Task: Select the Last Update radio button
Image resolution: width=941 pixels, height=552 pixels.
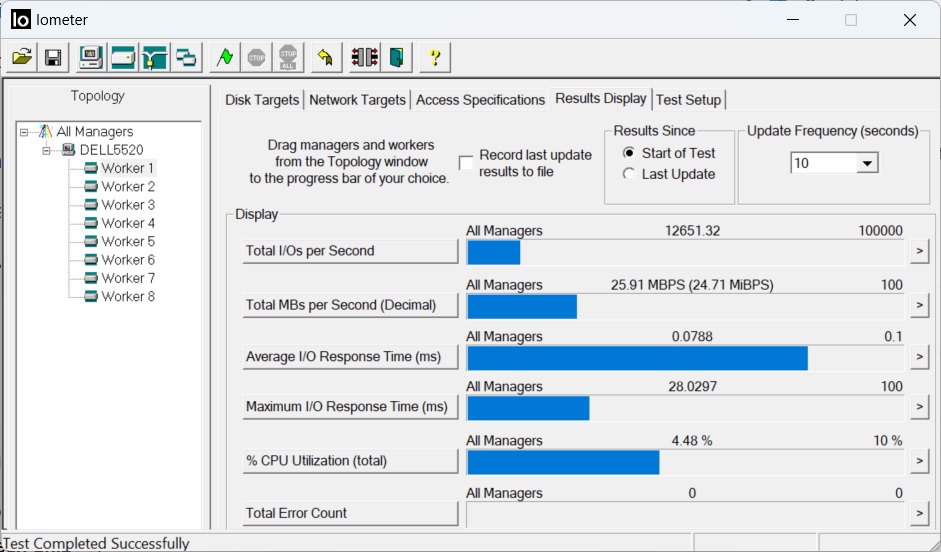Action: [x=629, y=174]
